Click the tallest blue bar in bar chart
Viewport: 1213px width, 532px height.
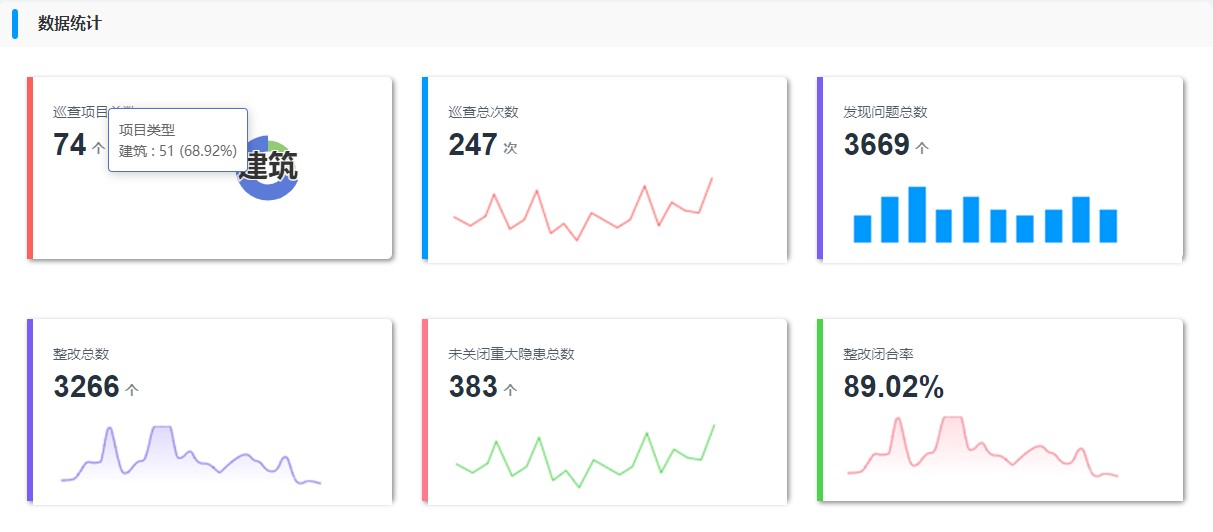tap(916, 214)
